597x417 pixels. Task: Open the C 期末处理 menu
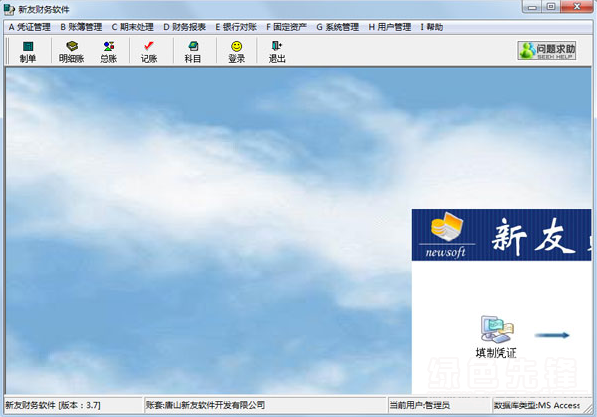(x=132, y=27)
